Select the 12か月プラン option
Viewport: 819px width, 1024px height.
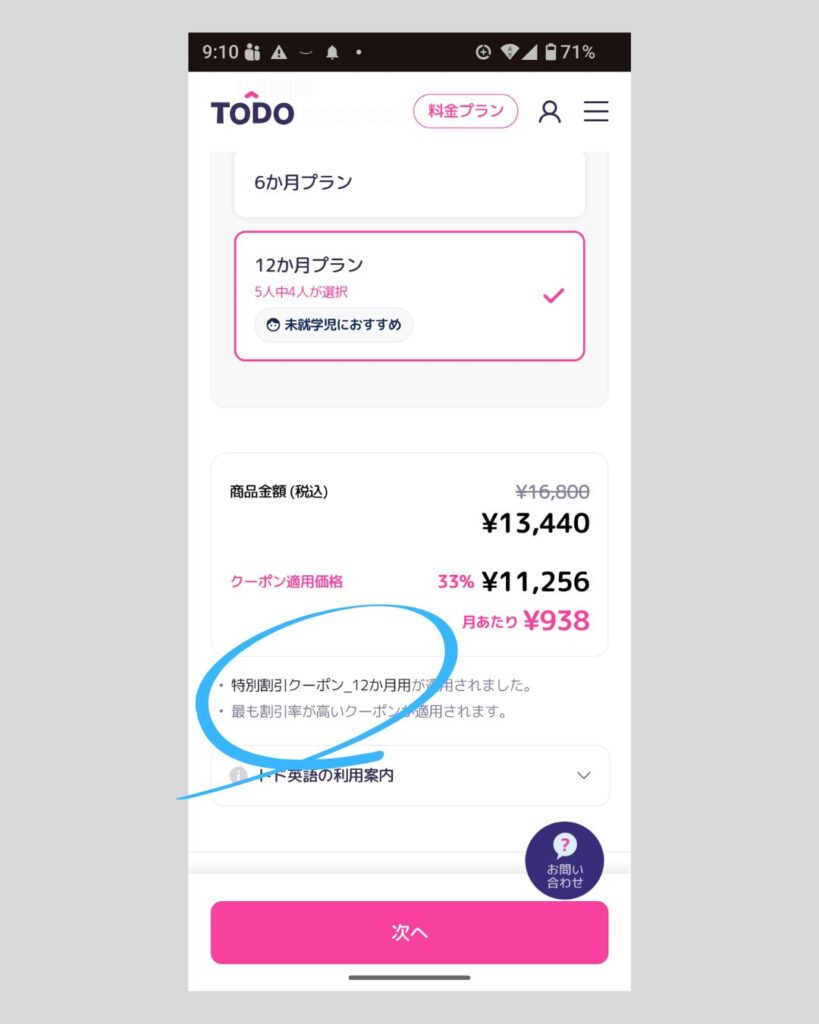point(409,296)
